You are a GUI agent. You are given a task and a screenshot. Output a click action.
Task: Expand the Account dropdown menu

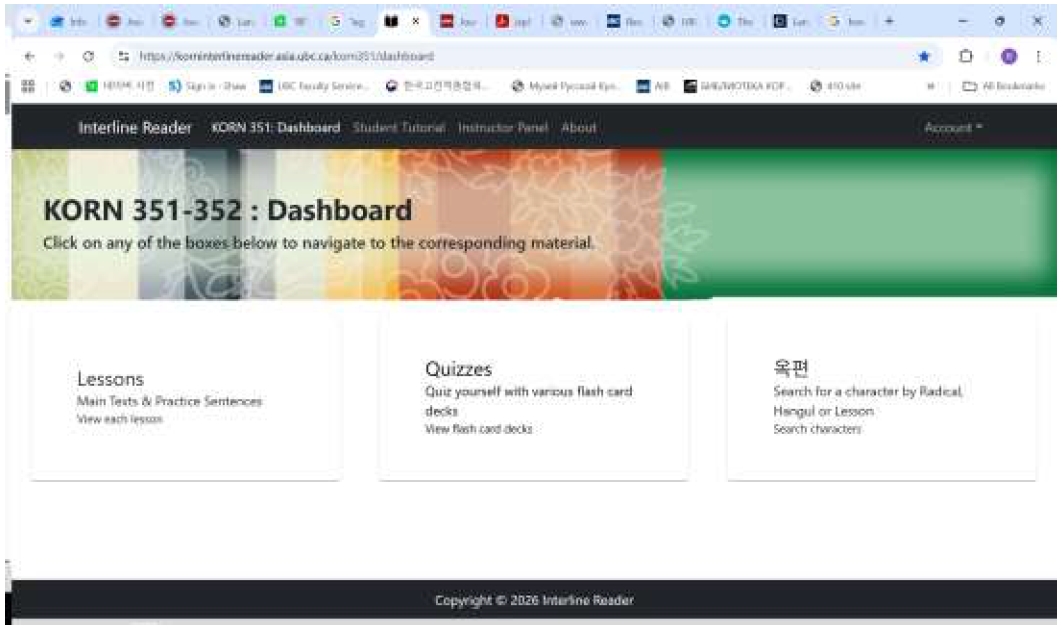click(953, 128)
